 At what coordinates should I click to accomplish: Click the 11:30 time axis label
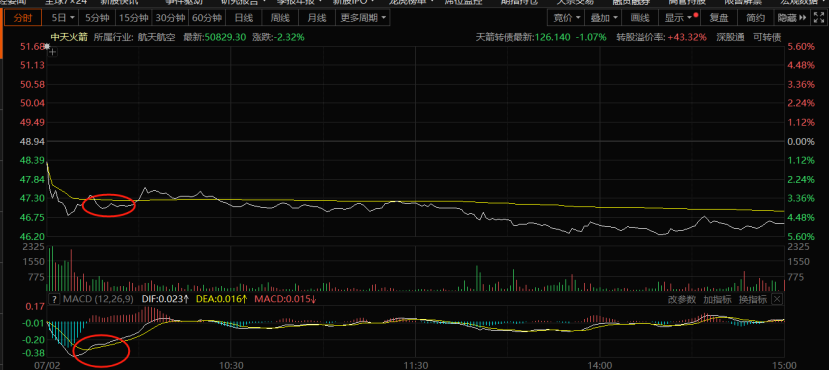(416, 365)
